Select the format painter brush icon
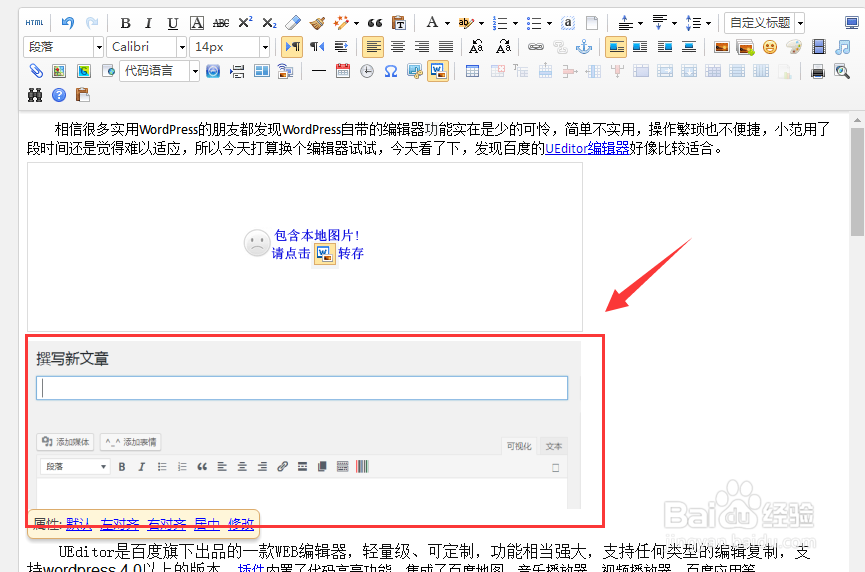The width and height of the screenshot is (865, 572). (317, 23)
